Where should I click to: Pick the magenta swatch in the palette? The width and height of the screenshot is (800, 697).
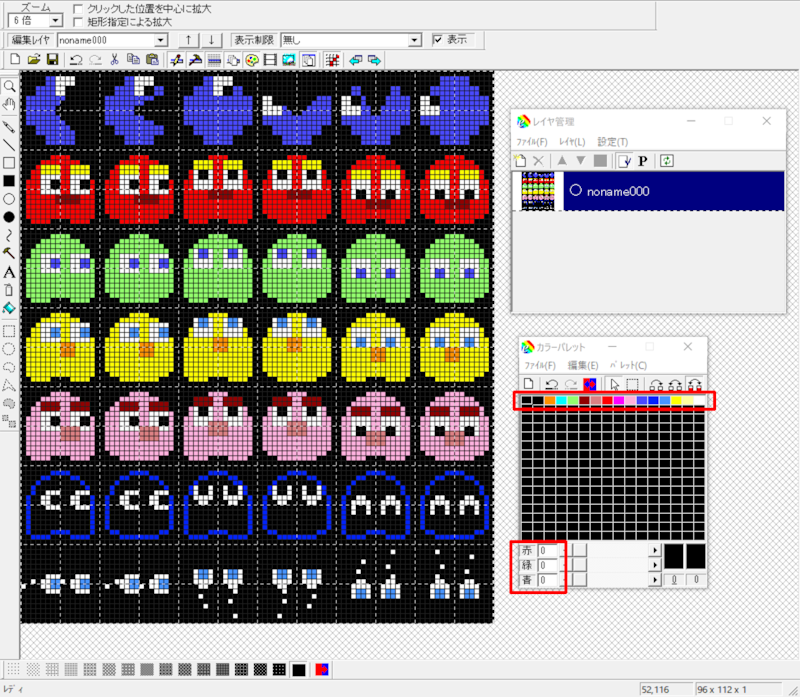pyautogui.click(x=619, y=401)
